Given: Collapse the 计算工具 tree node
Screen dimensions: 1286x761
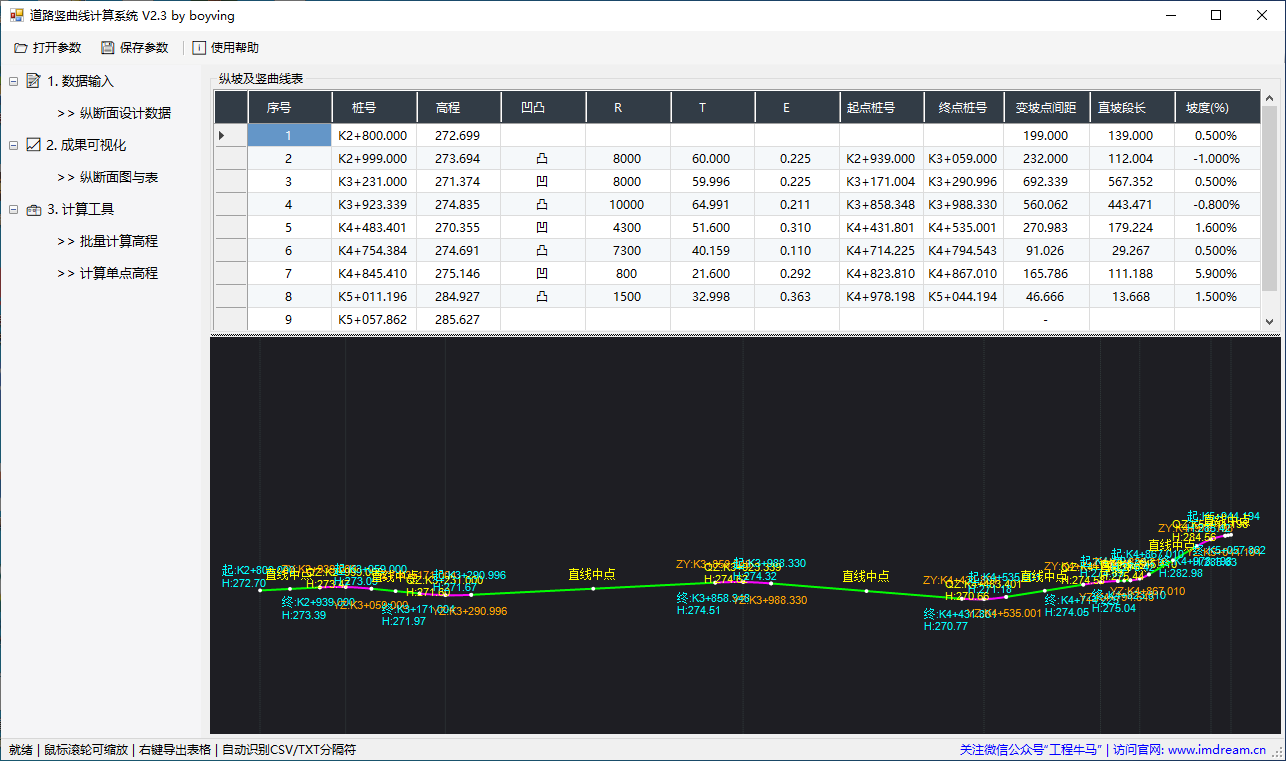Looking at the screenshot, I should [x=13, y=209].
